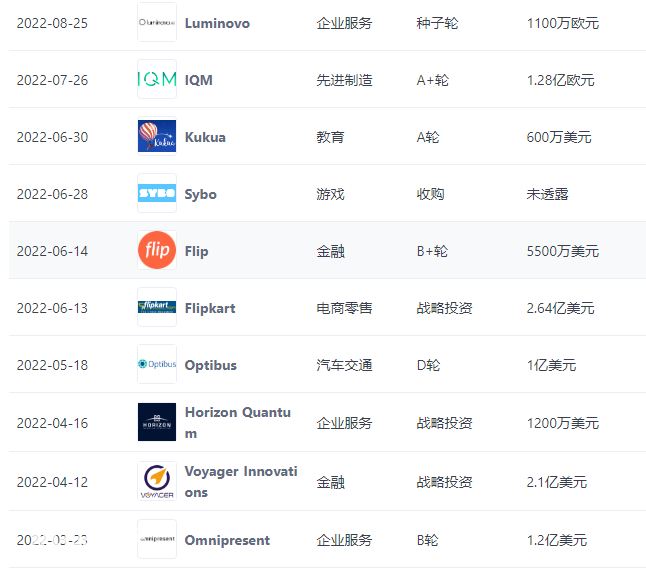Image resolution: width=646 pixels, height=577 pixels.
Task: Click amount 1100万欧元
Action: 563,23
